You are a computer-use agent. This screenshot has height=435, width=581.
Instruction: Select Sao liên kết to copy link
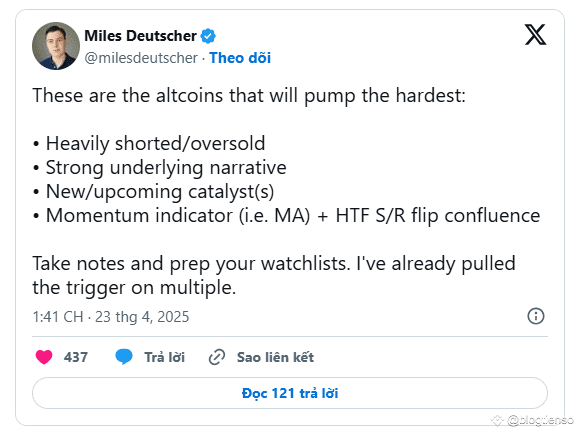click(275, 357)
